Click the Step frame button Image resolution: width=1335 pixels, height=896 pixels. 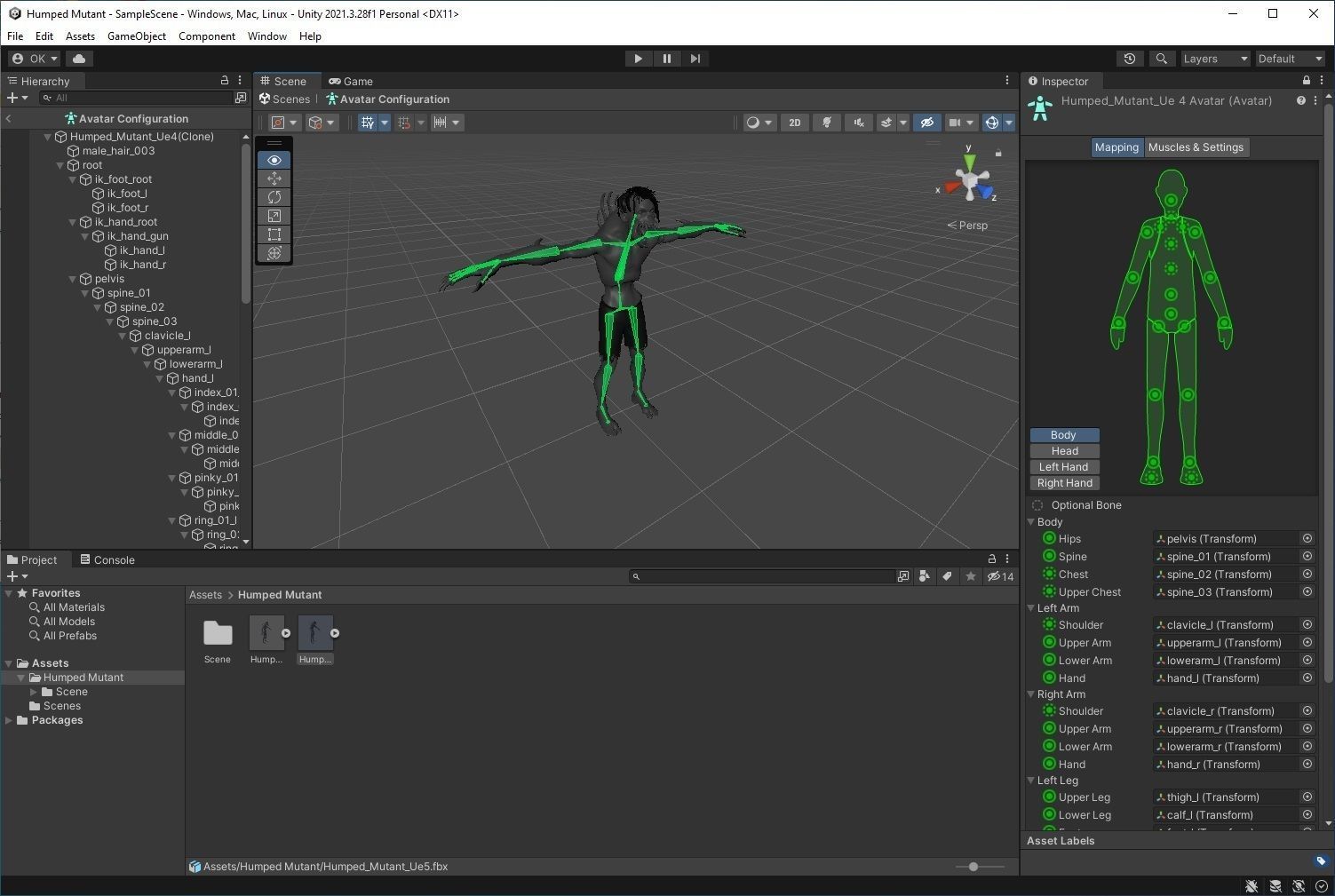pyautogui.click(x=695, y=59)
